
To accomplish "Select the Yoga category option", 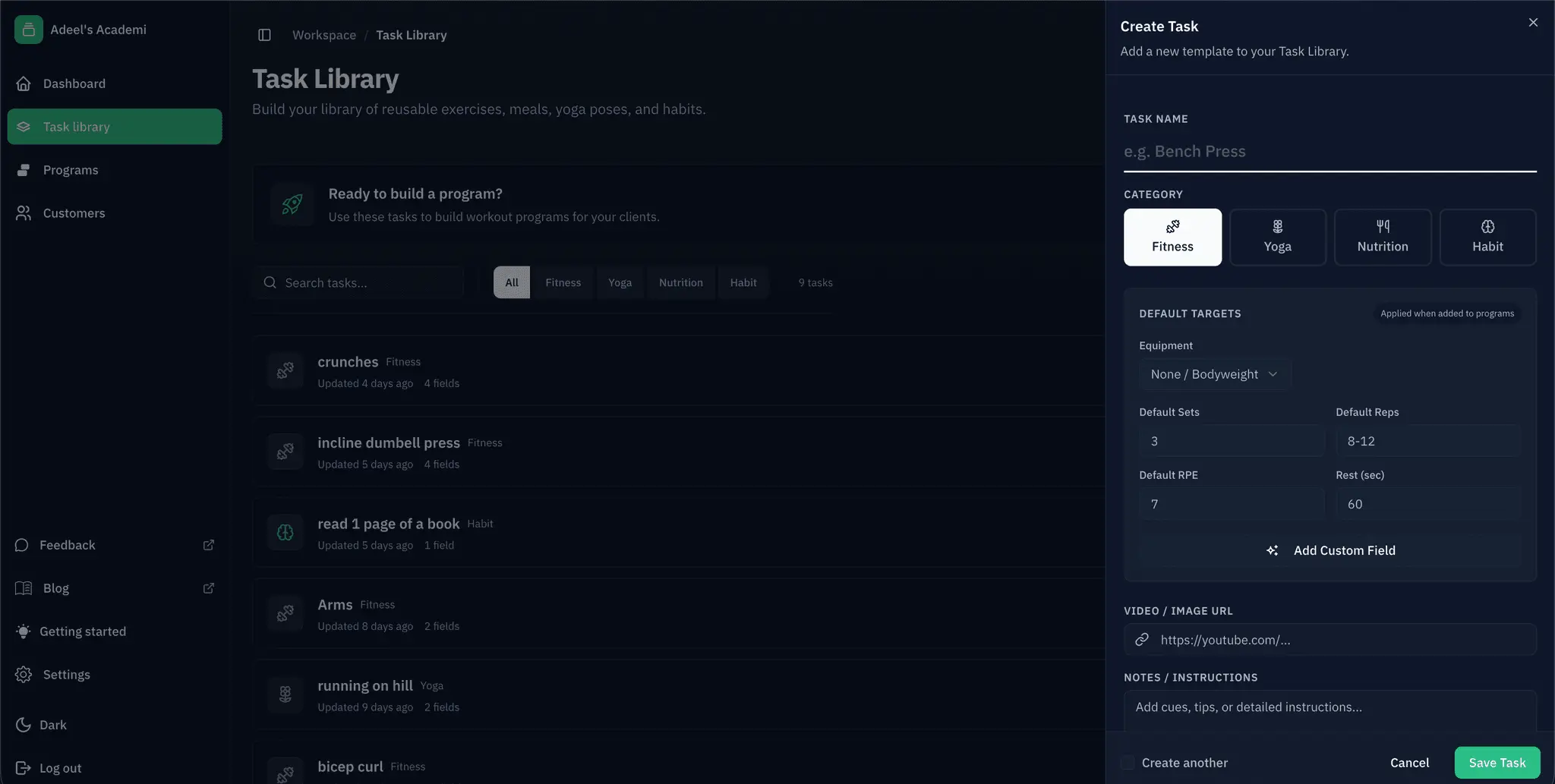I will (1278, 238).
